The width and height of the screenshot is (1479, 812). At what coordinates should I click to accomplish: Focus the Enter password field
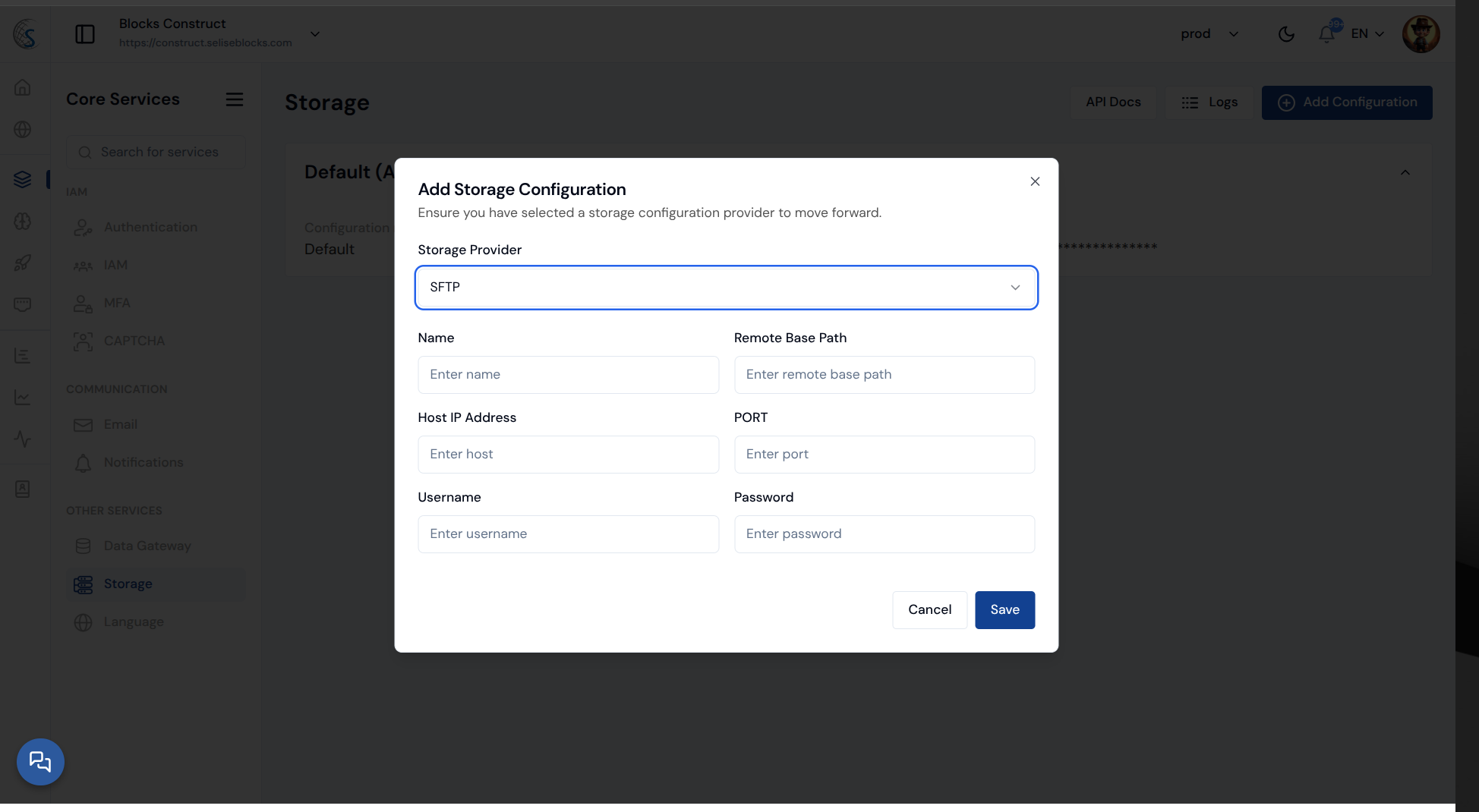pos(884,533)
